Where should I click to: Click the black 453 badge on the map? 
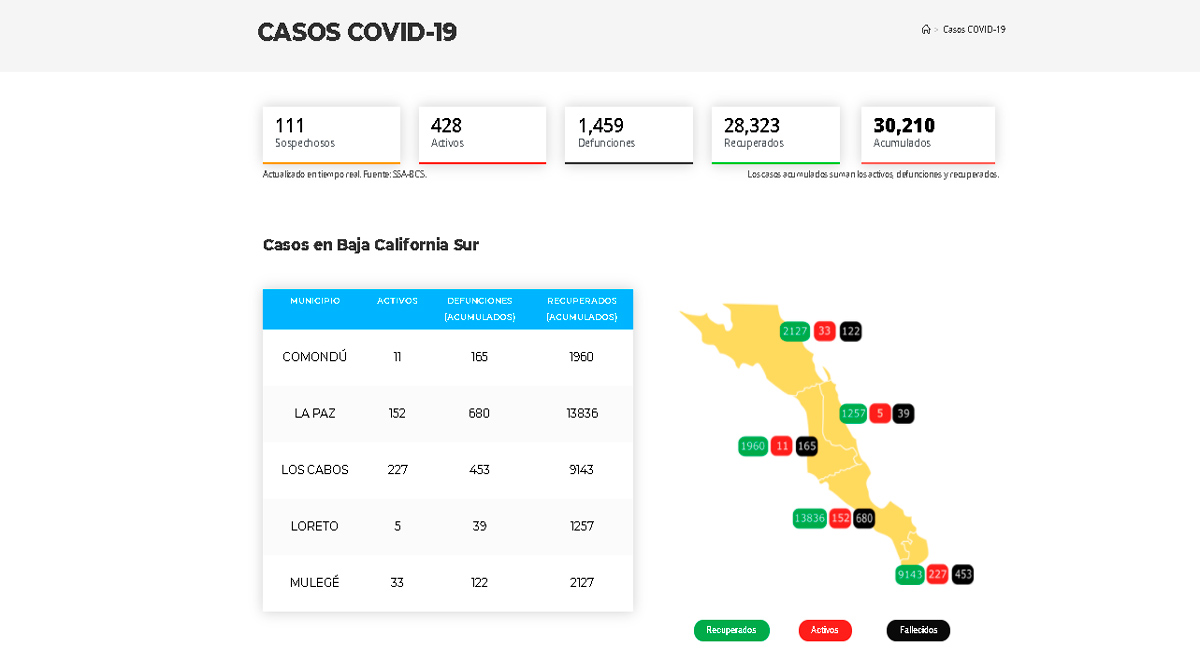tap(961, 574)
